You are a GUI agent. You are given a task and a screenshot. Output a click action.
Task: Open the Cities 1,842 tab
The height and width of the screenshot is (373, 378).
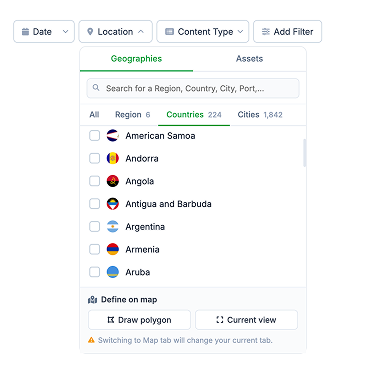tap(260, 115)
